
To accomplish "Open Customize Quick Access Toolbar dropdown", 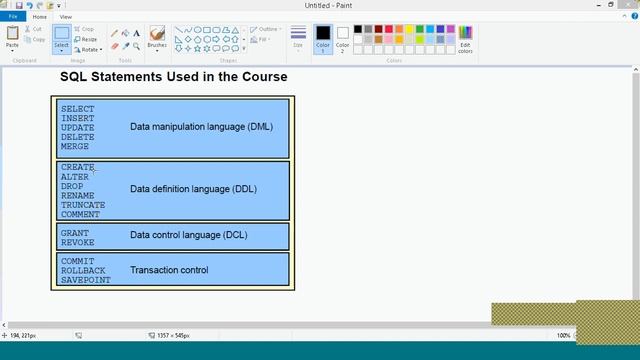I will click(59, 6).
